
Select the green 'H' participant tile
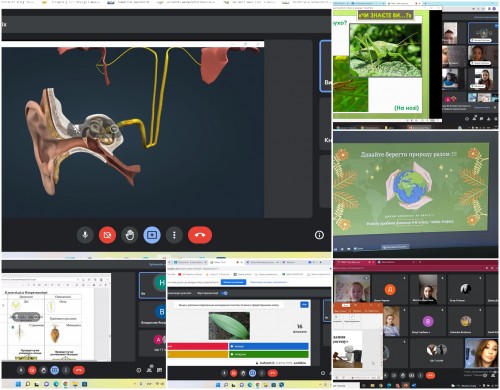[153, 285]
